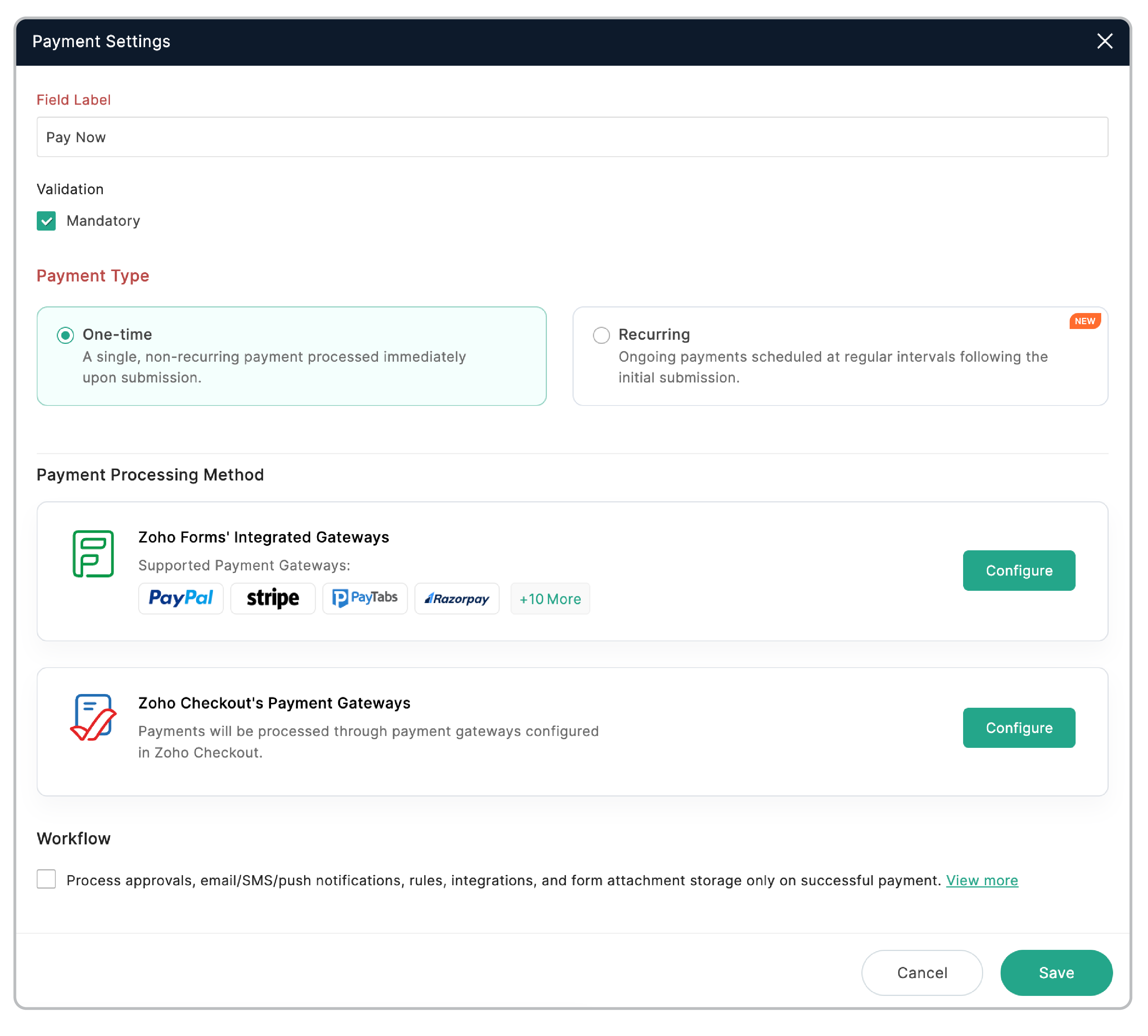This screenshot has height=1036, width=1148.
Task: Expand the +10 More gateways list
Action: pyautogui.click(x=549, y=598)
